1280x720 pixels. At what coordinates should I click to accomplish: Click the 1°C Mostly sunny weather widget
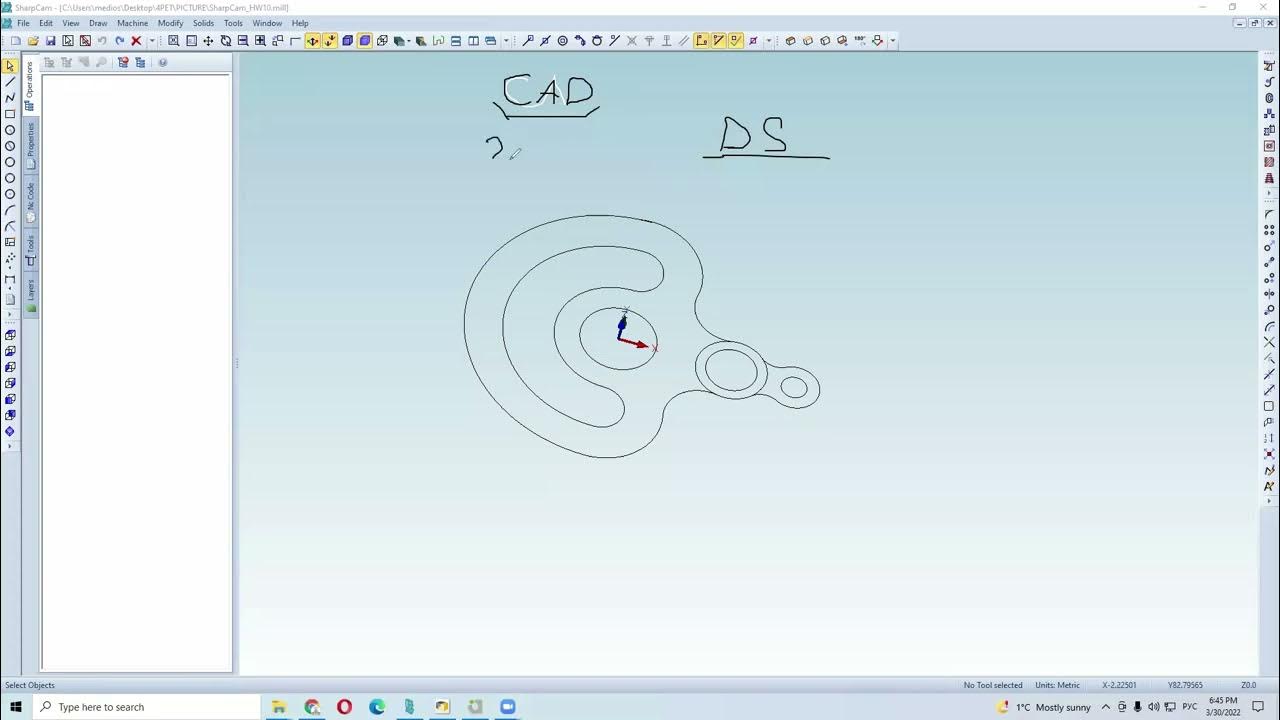click(1043, 707)
